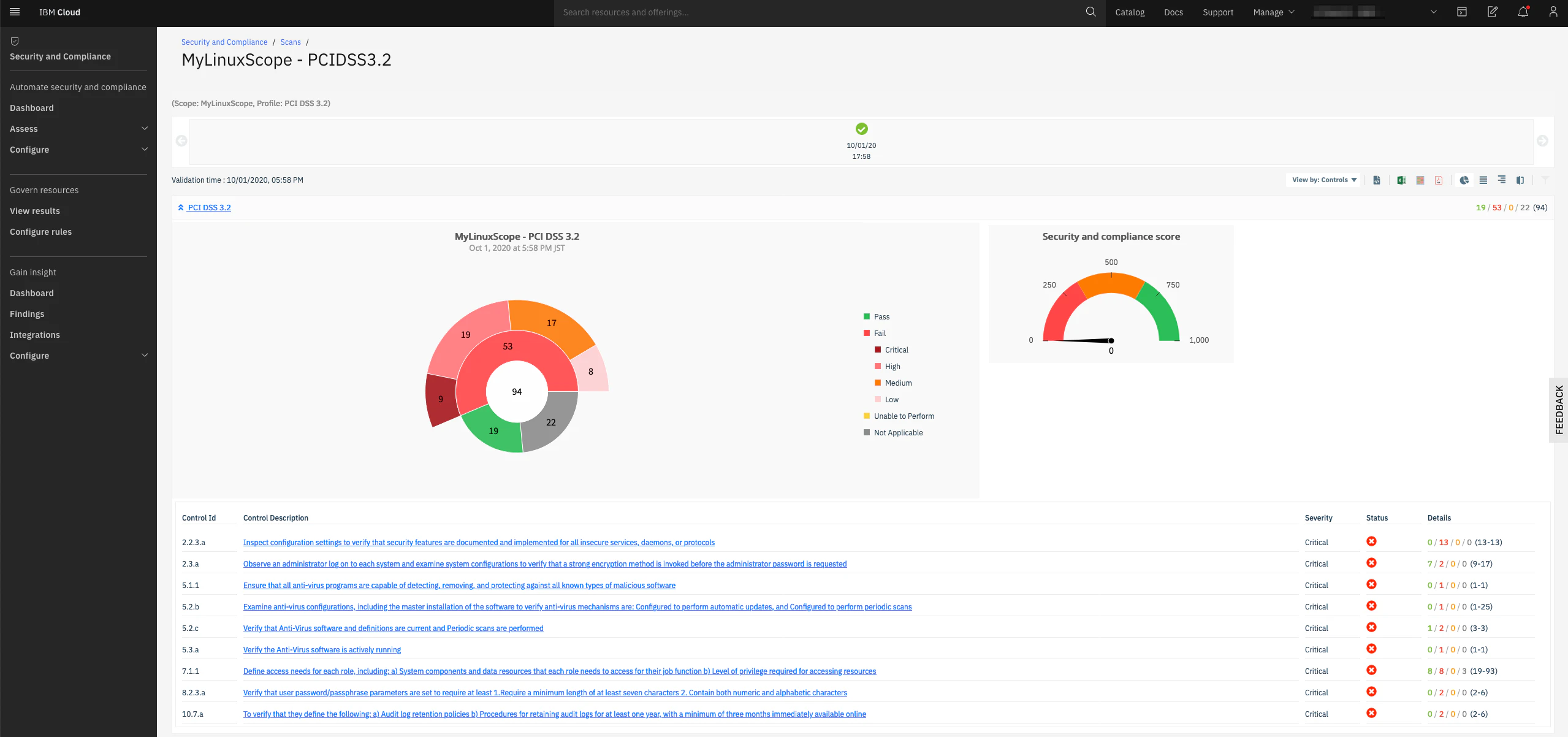
Task: Open the Catalog menu item
Action: 1130,12
